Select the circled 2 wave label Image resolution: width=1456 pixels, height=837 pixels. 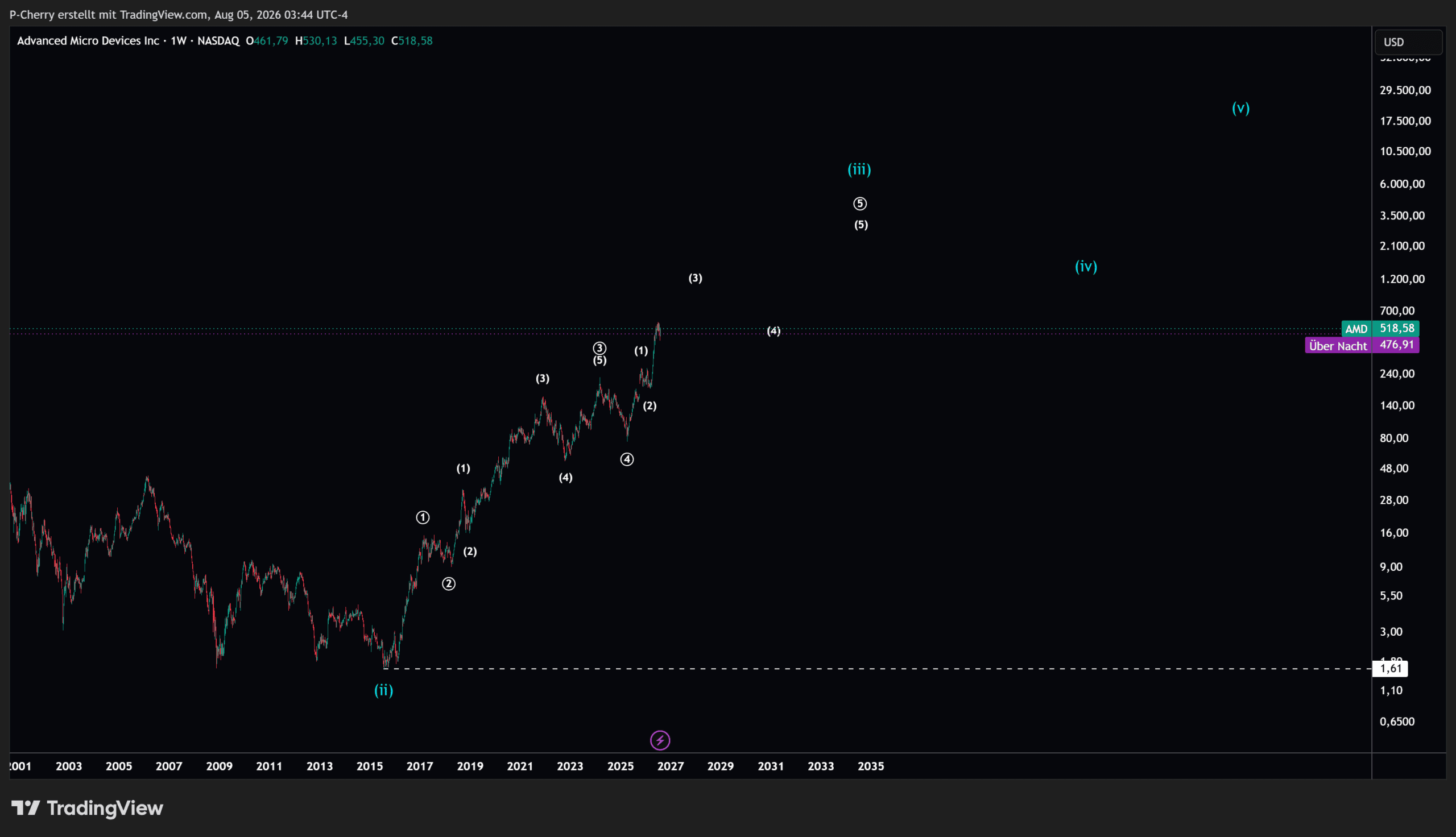coord(448,584)
